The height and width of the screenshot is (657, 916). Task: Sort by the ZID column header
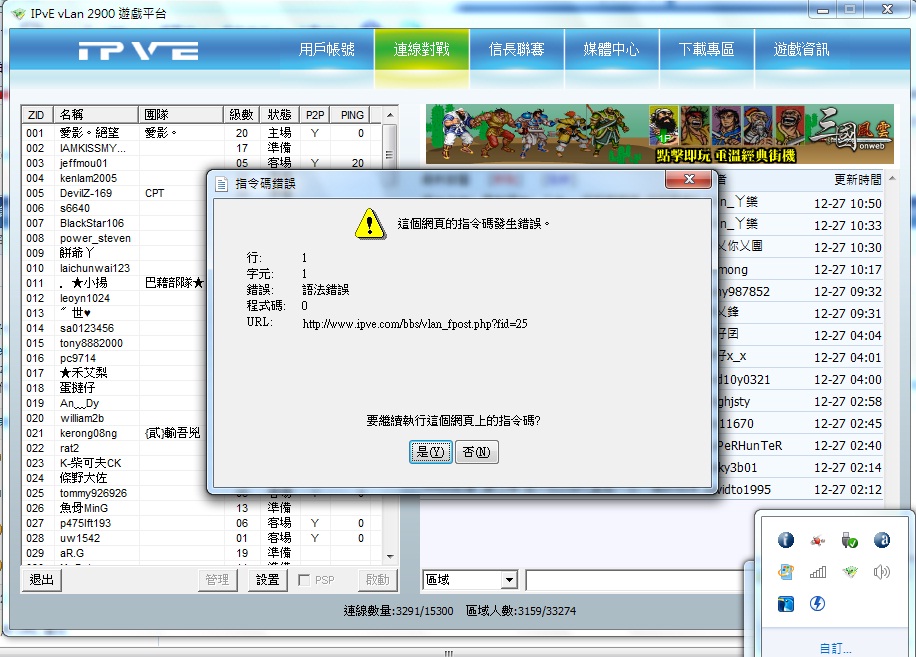click(37, 115)
